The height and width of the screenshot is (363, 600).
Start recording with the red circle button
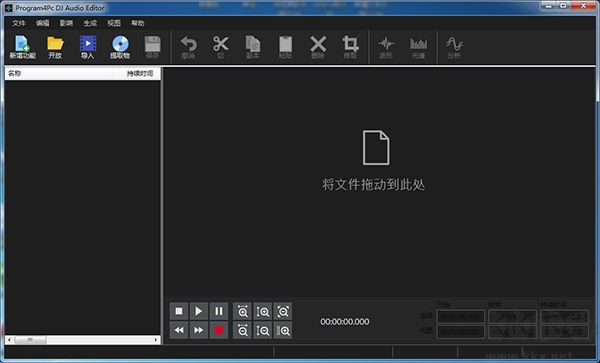tap(219, 330)
